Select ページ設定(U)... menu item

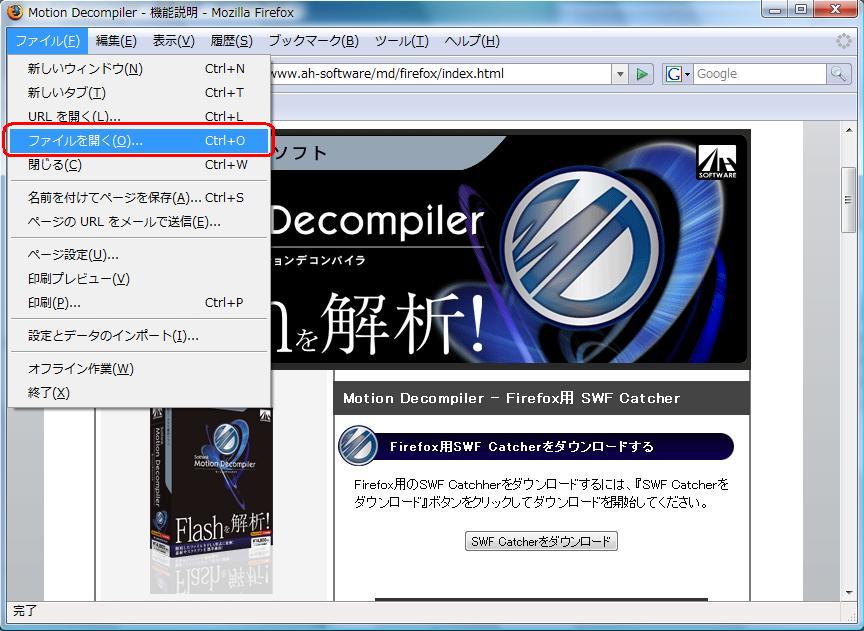139,255
